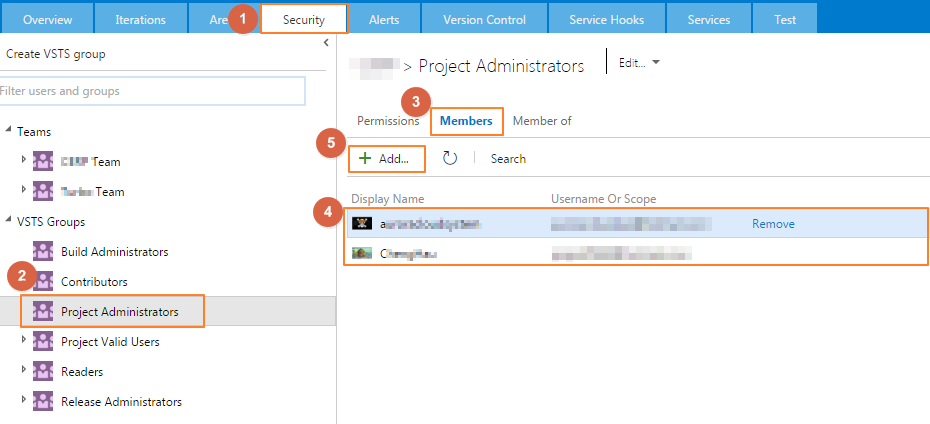
Task: Click the pirate flag avatar of first member
Action: click(362, 224)
